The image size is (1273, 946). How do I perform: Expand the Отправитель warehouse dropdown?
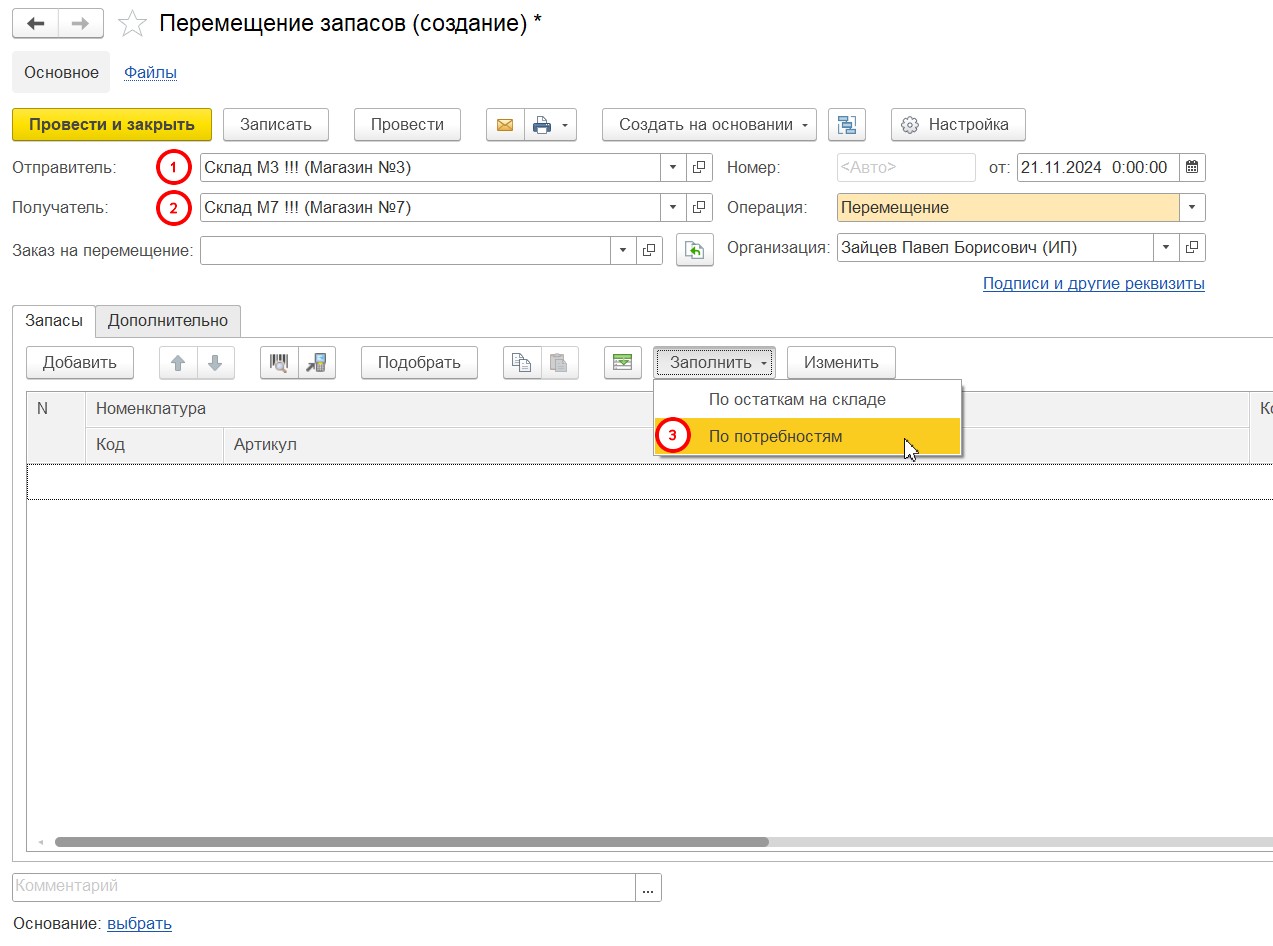(x=673, y=168)
